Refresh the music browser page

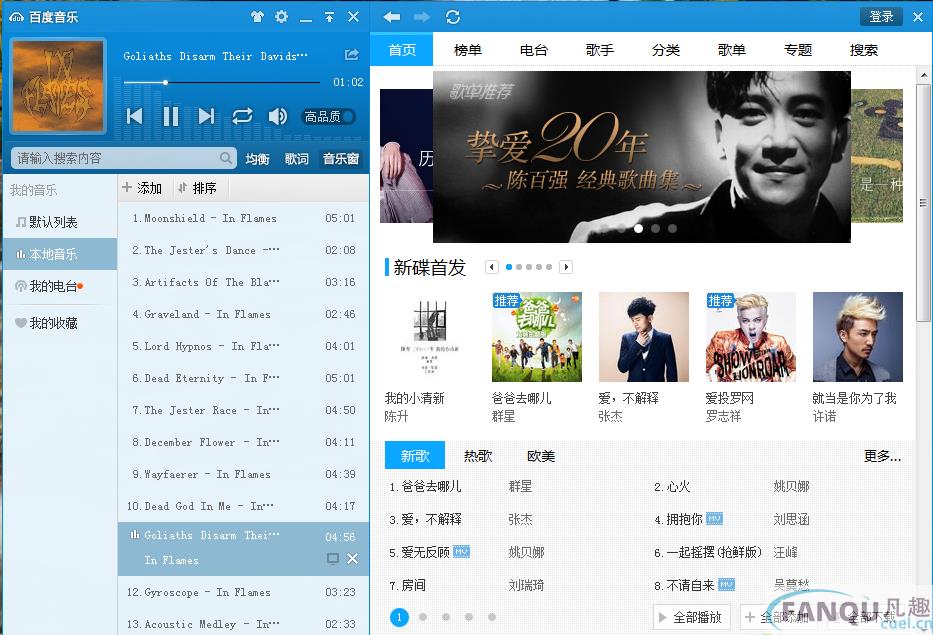pyautogui.click(x=453, y=17)
